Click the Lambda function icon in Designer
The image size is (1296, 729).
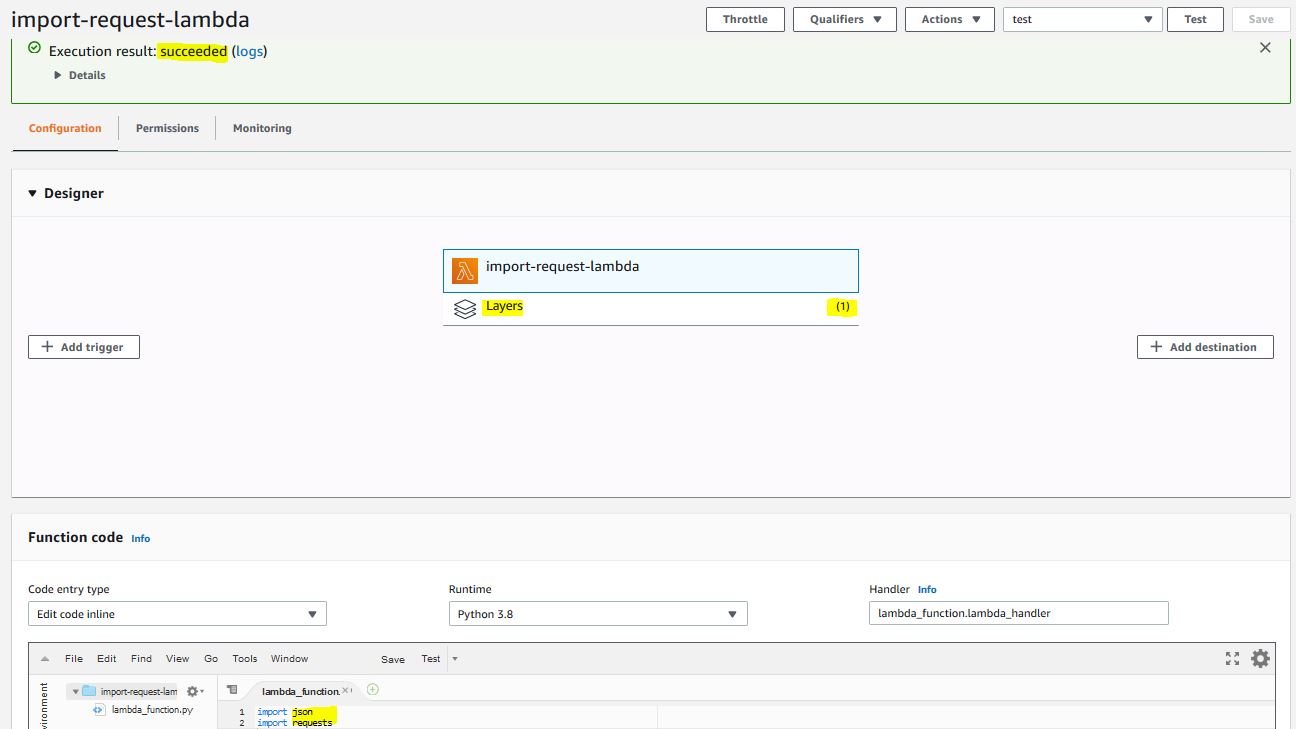tap(465, 271)
